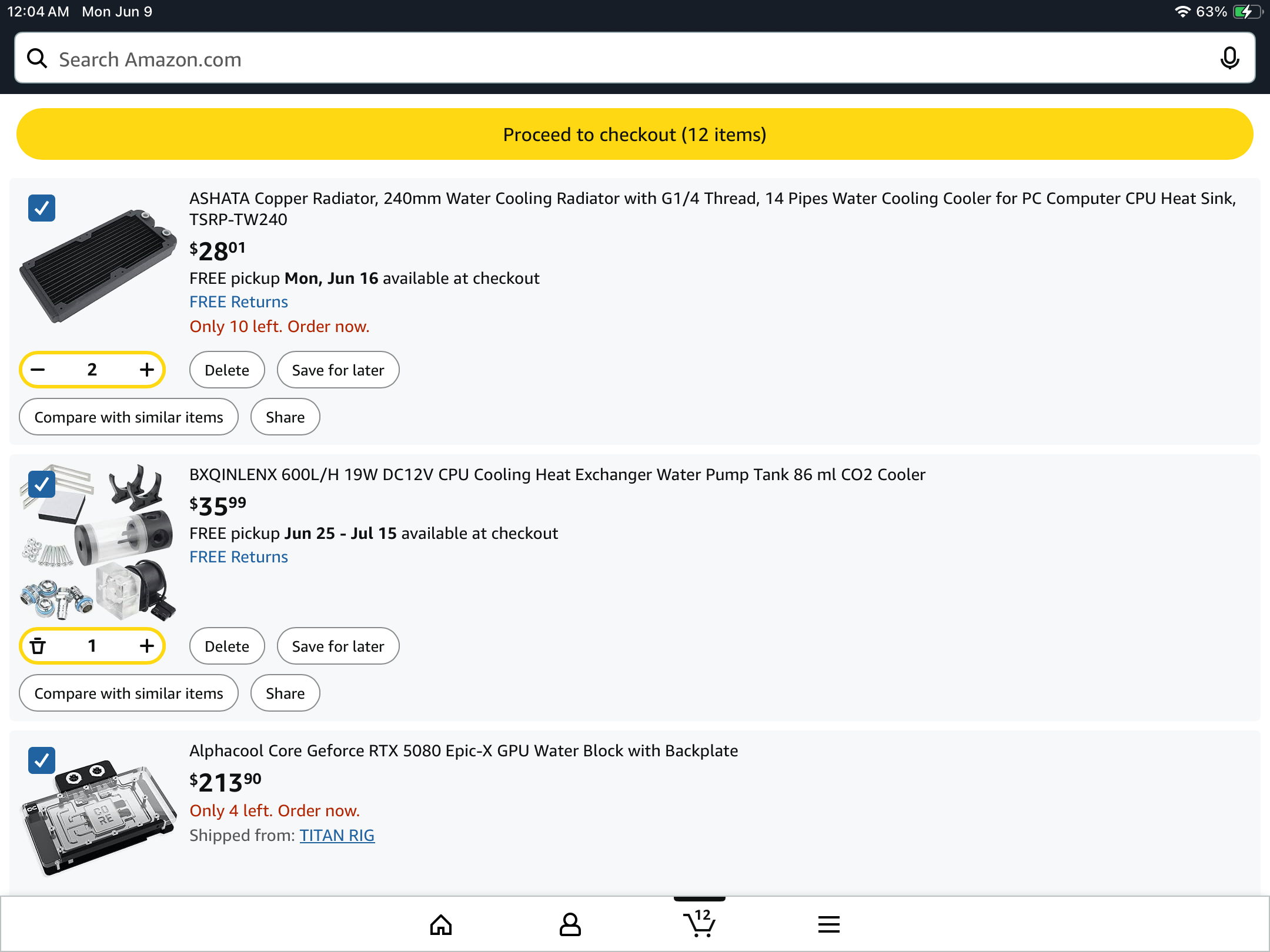Open the TITAN RIG seller link
The height and width of the screenshot is (952, 1270).
point(337,835)
